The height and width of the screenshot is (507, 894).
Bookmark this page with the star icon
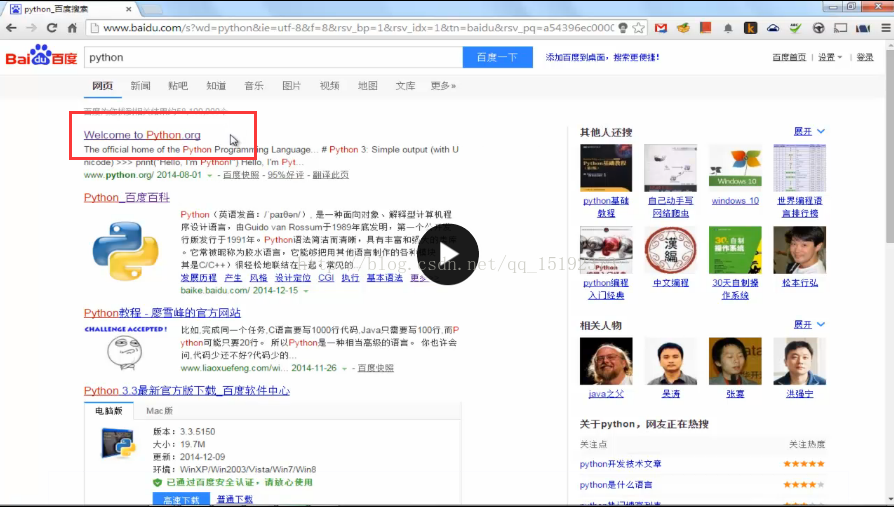click(x=639, y=27)
